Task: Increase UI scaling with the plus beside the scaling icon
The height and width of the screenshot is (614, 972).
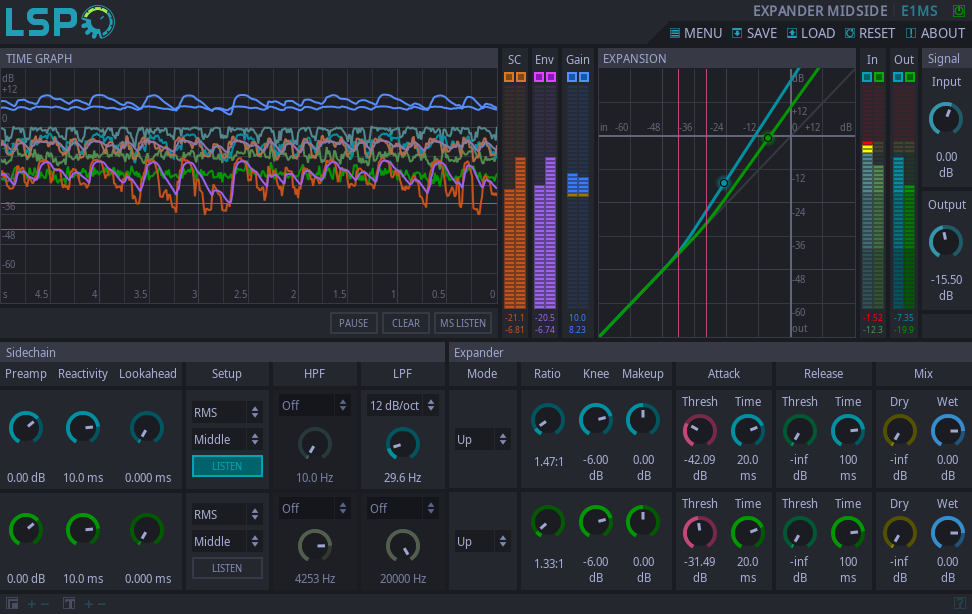Action: (x=32, y=604)
